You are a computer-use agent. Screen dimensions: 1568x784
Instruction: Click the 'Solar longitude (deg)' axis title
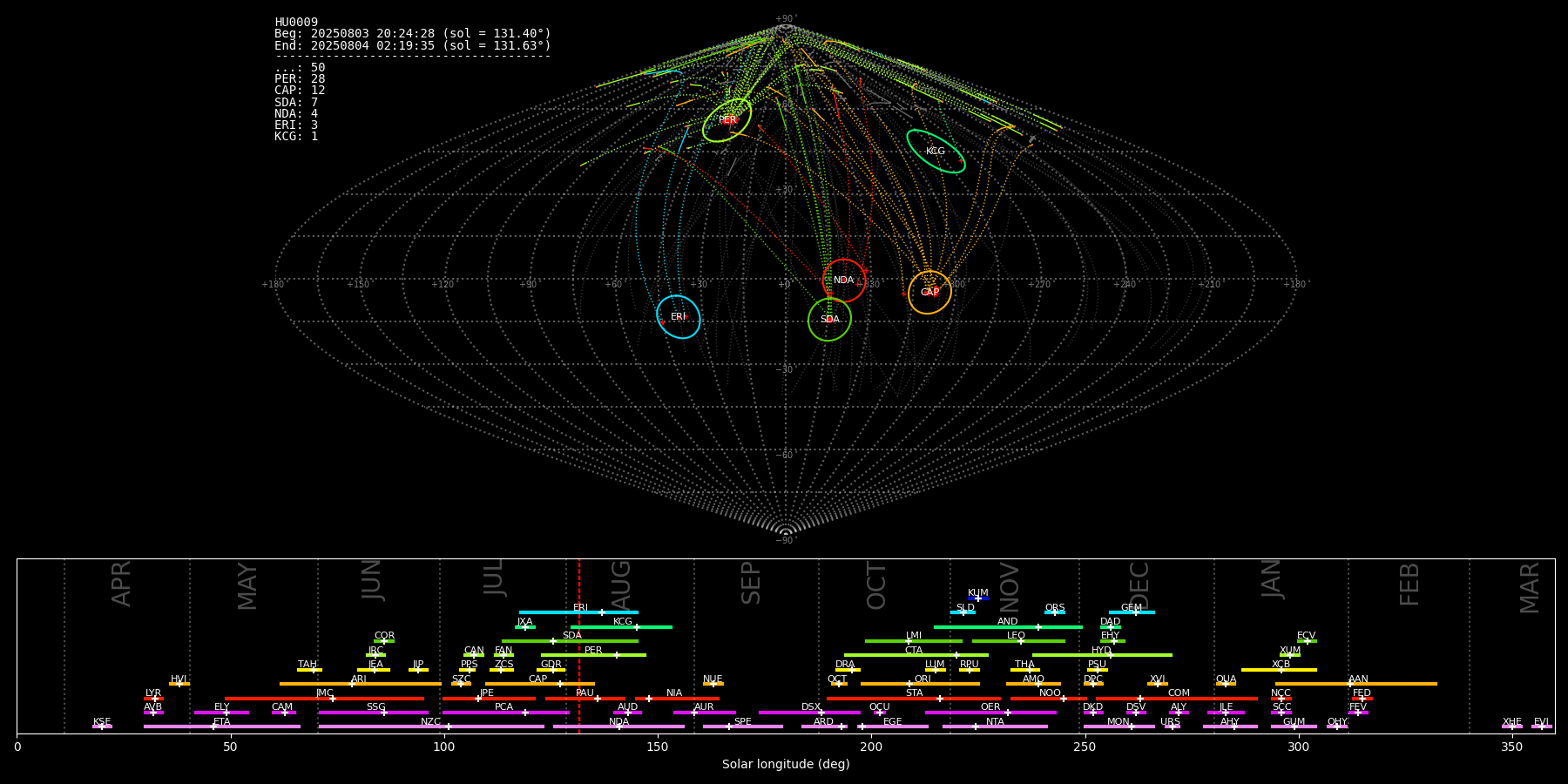coord(786,764)
